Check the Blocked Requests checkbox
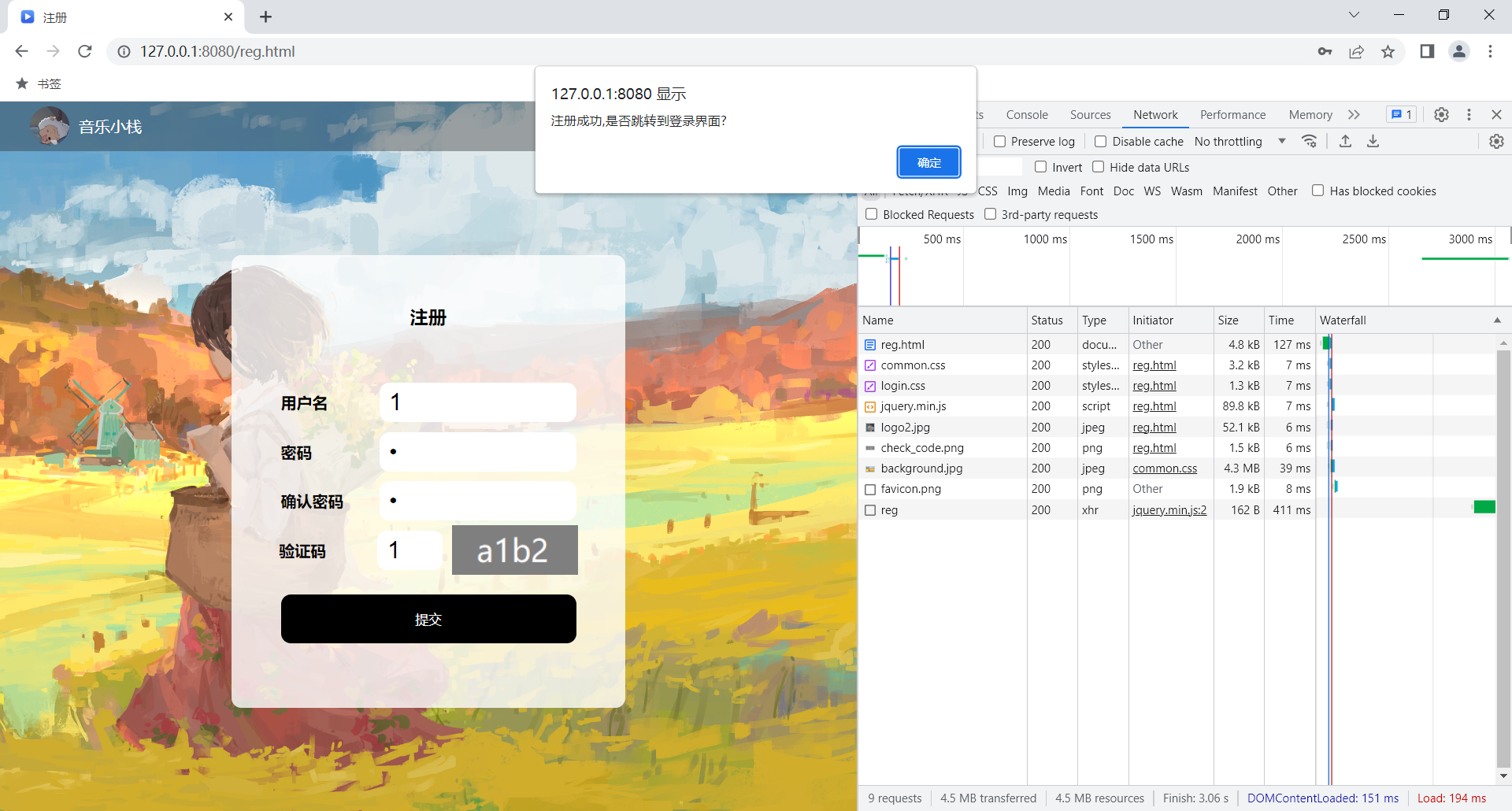 tap(871, 214)
